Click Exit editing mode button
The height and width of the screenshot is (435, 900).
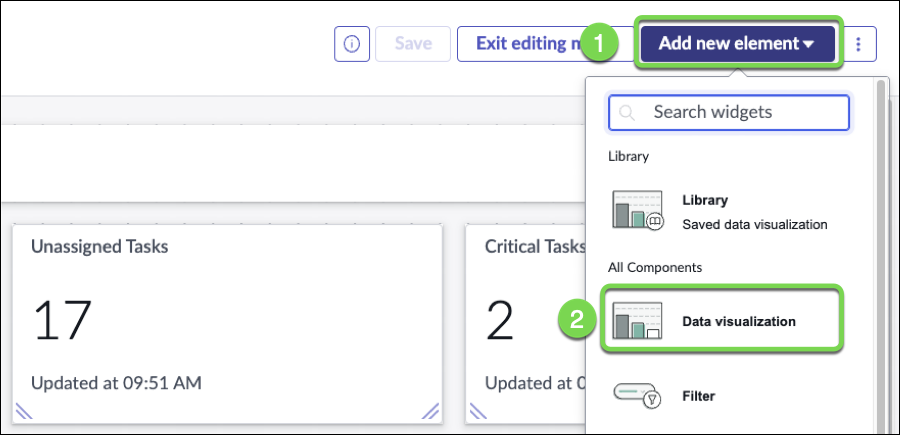[x=520, y=44]
